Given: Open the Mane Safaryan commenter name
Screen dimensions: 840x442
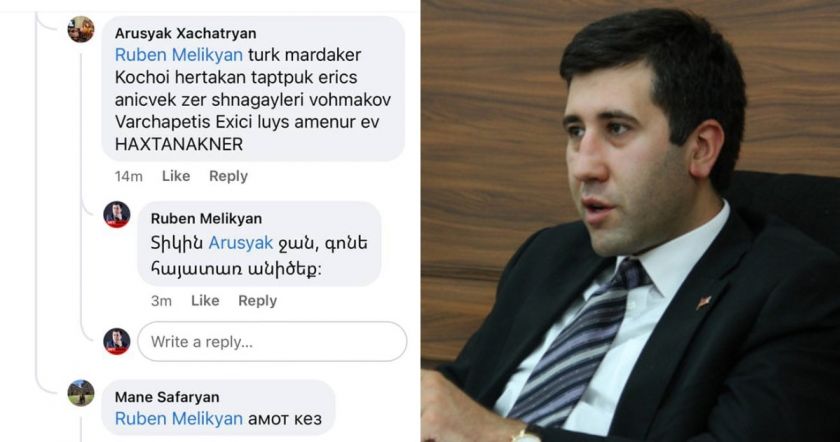Looking at the screenshot, I should click(x=167, y=397).
